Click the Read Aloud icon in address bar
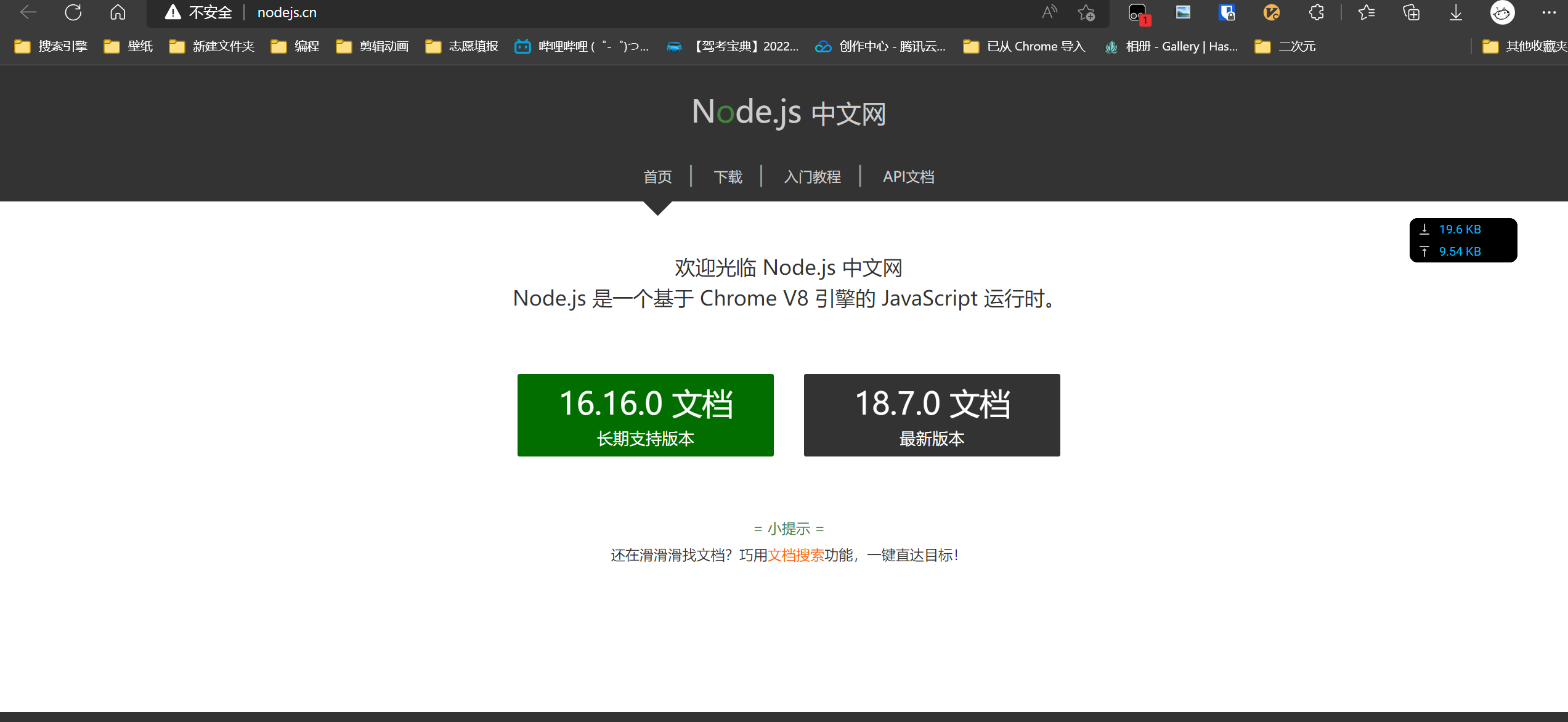Screen dimensions: 1568x722 (x=1049, y=12)
